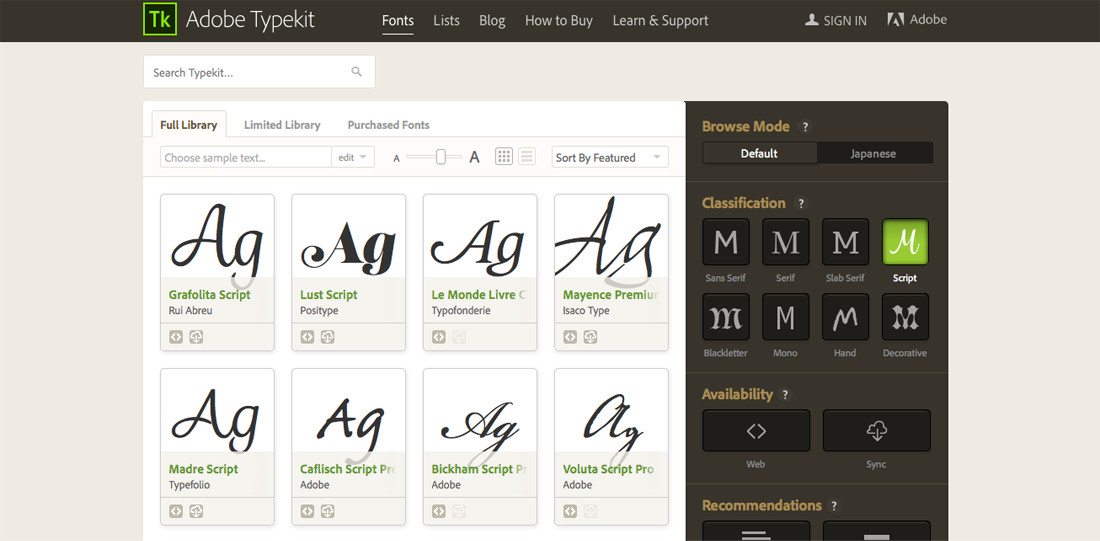The width and height of the screenshot is (1100, 541).
Task: Click the Typofonderie foundry name
Action: [461, 310]
